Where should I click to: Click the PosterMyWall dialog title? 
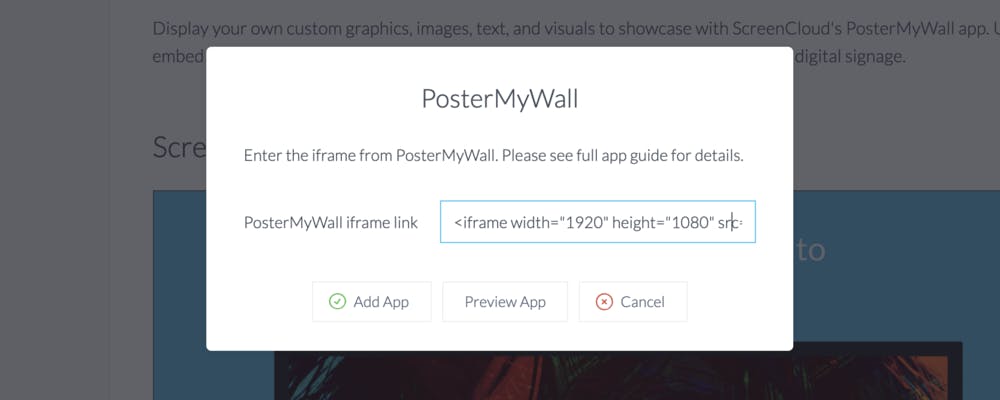[x=499, y=100]
